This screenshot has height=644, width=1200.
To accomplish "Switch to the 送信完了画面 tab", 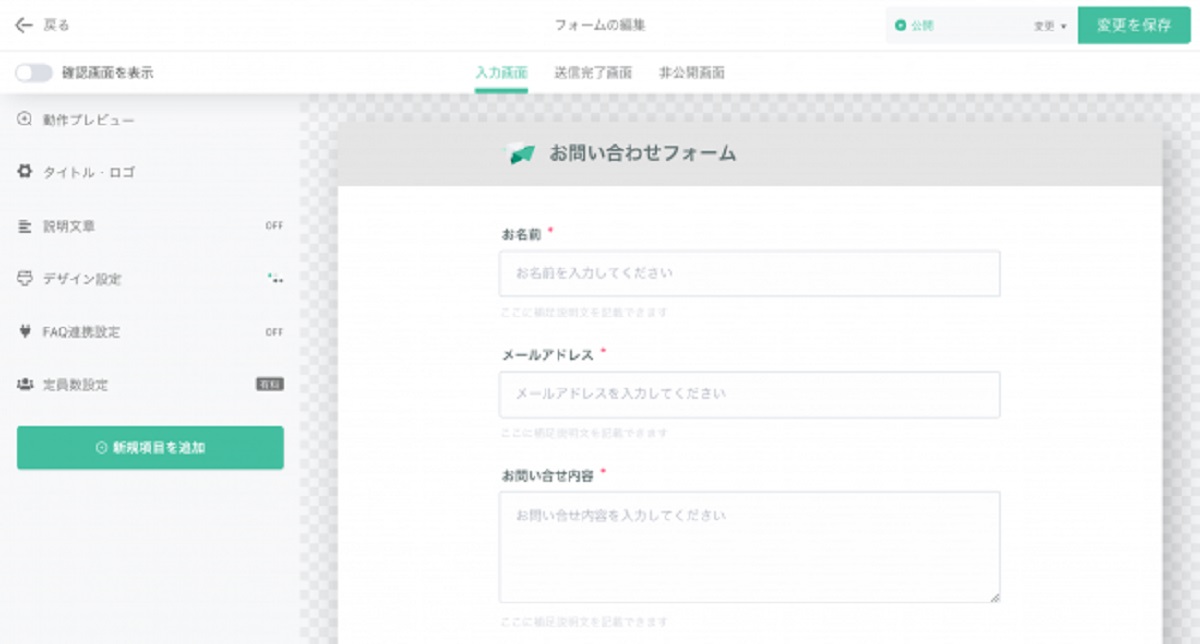I will (593, 73).
